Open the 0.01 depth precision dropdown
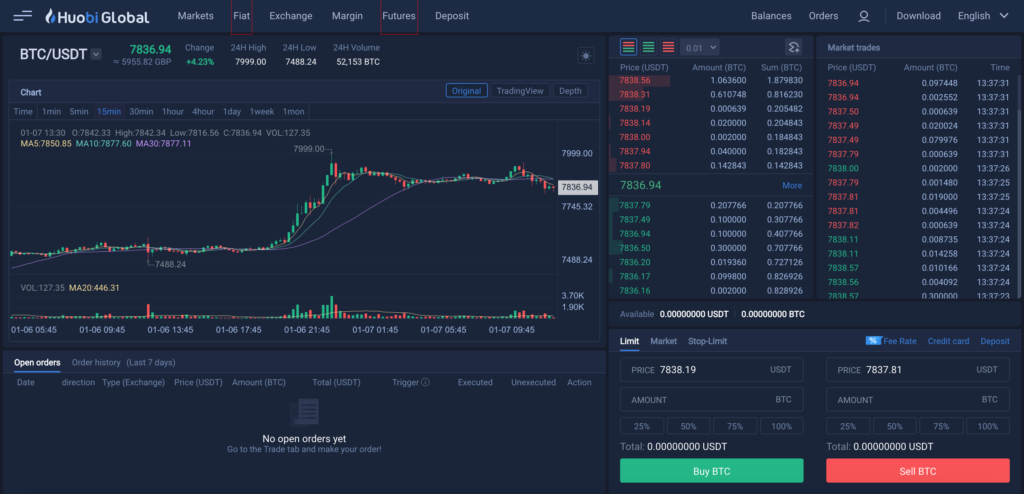Screen dimensions: 1024x494 pyautogui.click(x=699, y=47)
